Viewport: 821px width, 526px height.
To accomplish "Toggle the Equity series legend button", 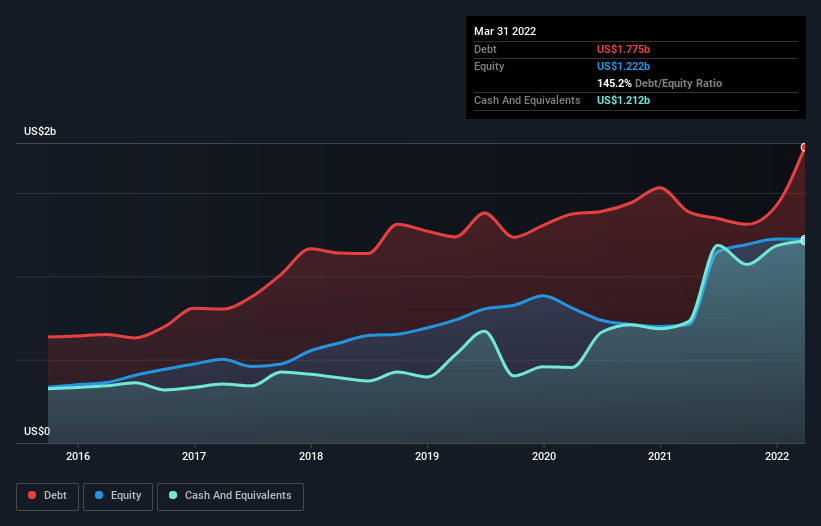I will pyautogui.click(x=118, y=496).
